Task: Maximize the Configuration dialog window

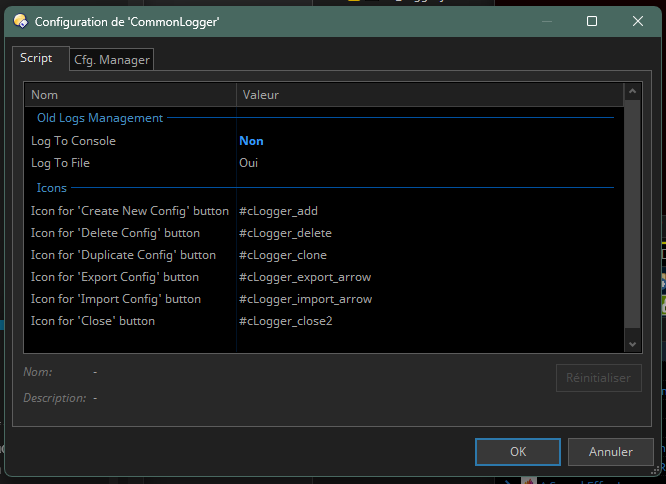Action: (591, 21)
